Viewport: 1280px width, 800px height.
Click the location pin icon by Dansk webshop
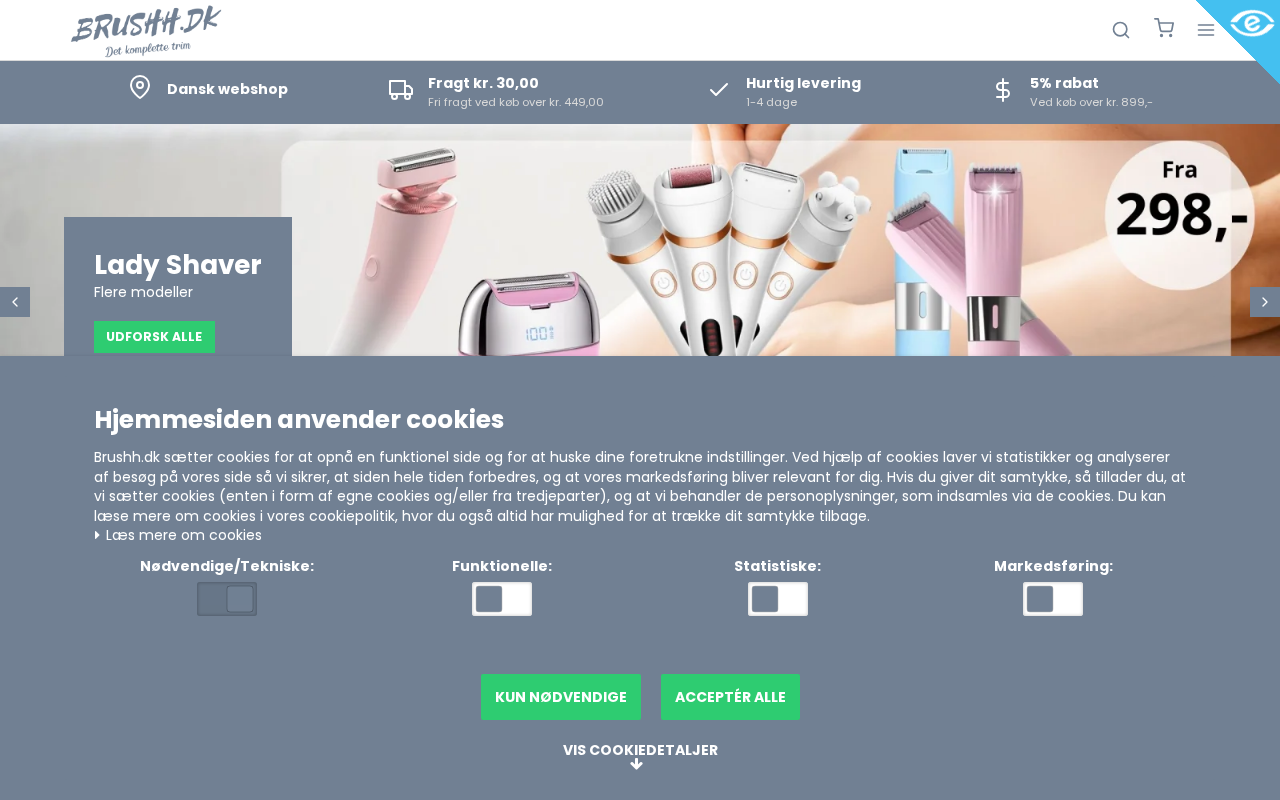click(x=140, y=88)
